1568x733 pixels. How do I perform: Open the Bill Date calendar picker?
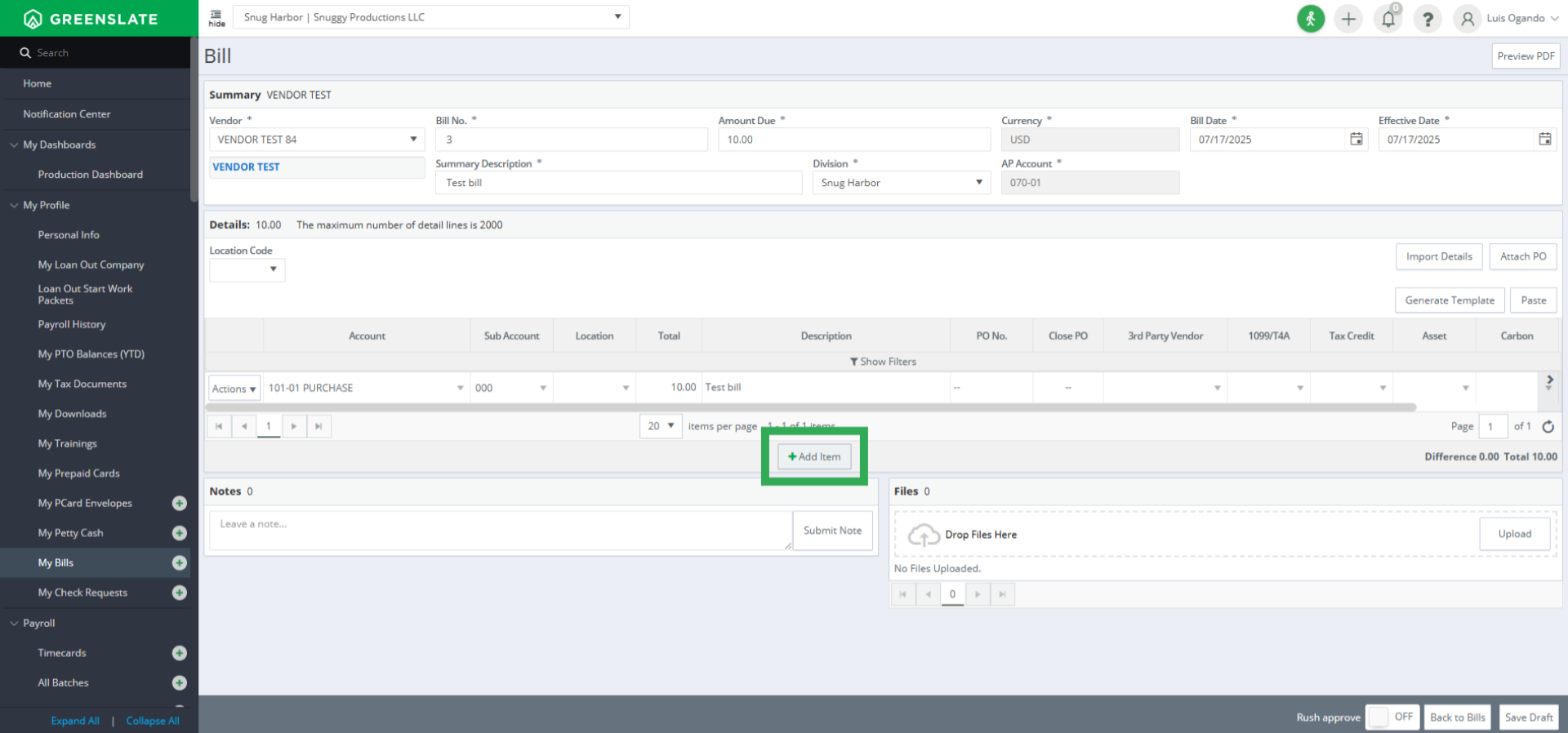1356,140
